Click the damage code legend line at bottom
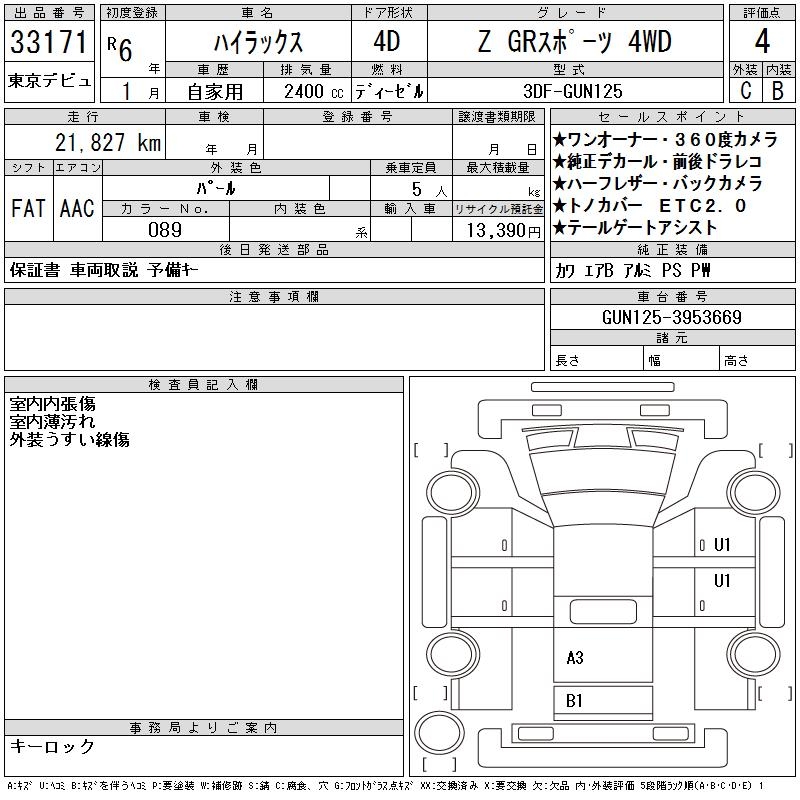The image size is (800, 800). [x=385, y=786]
